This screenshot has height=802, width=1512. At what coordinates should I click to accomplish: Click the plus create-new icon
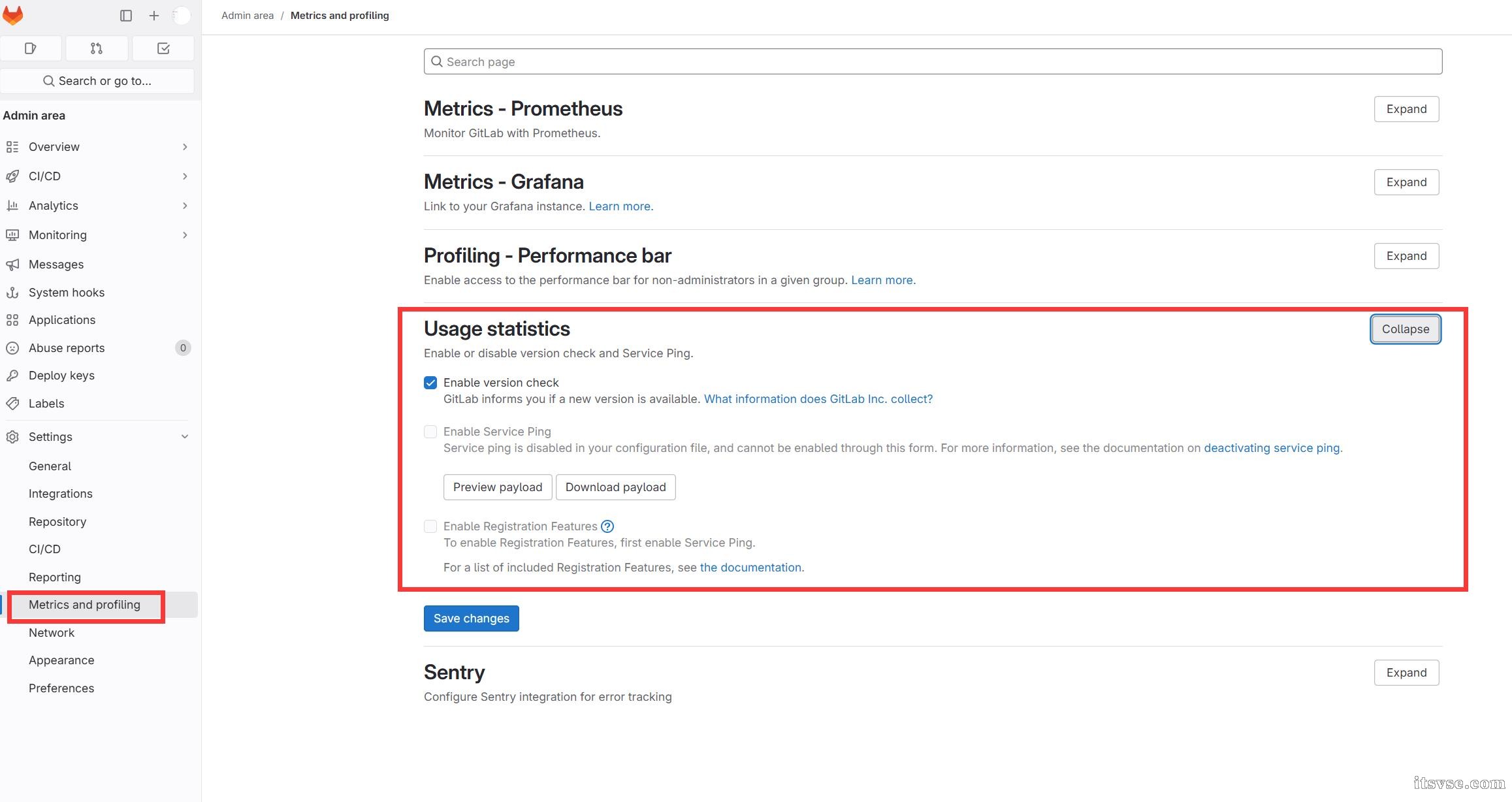[x=154, y=16]
